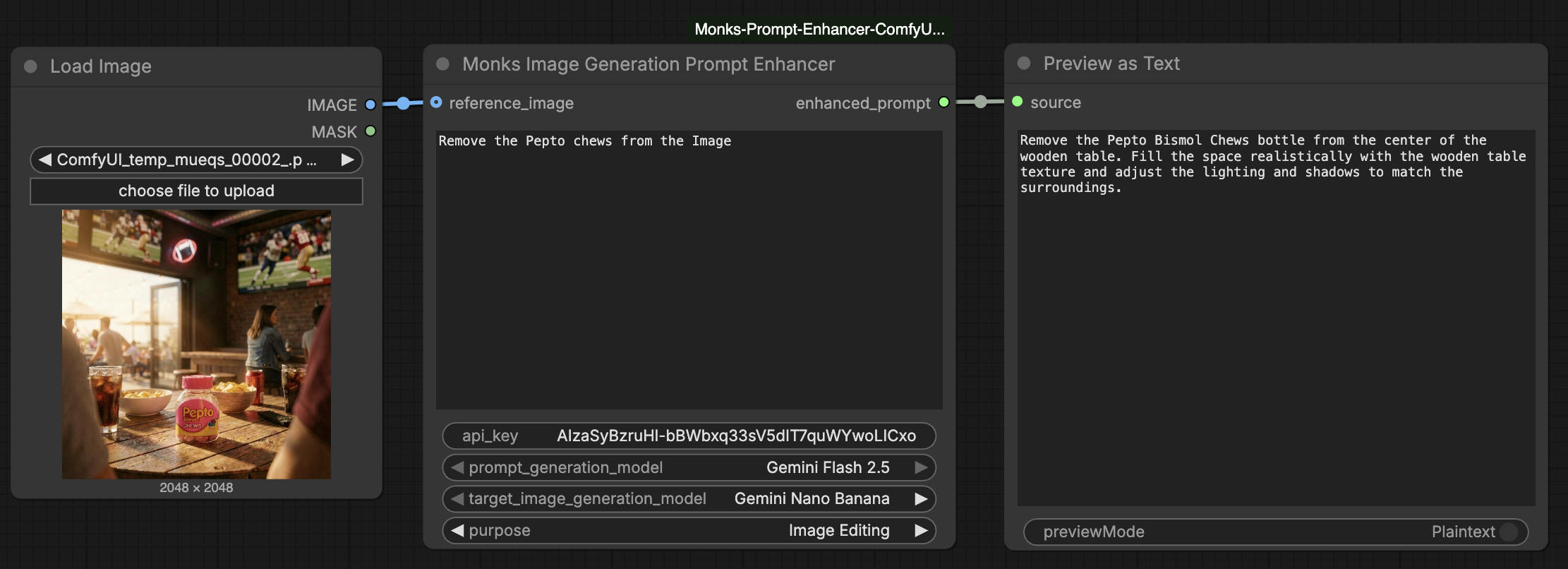
Task: Click the 2048 × 2048 dimension label
Action: point(196,488)
